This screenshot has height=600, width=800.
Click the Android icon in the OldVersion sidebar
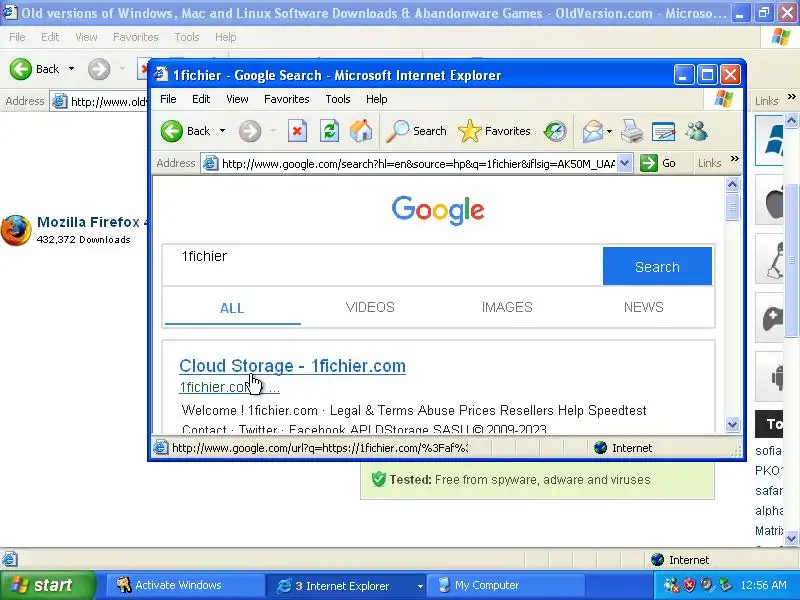[x=771, y=377]
